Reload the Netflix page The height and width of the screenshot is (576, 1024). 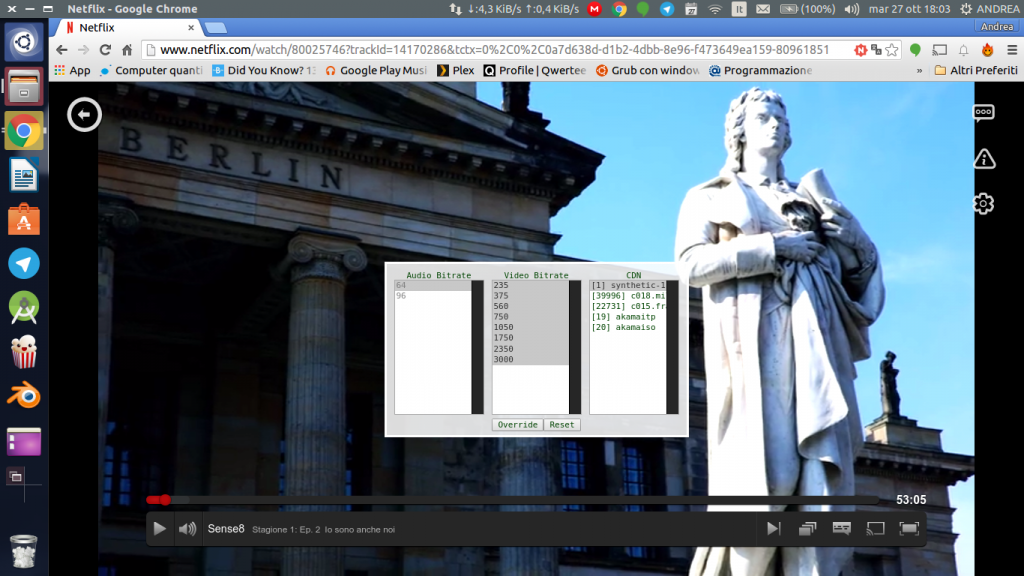coord(105,50)
